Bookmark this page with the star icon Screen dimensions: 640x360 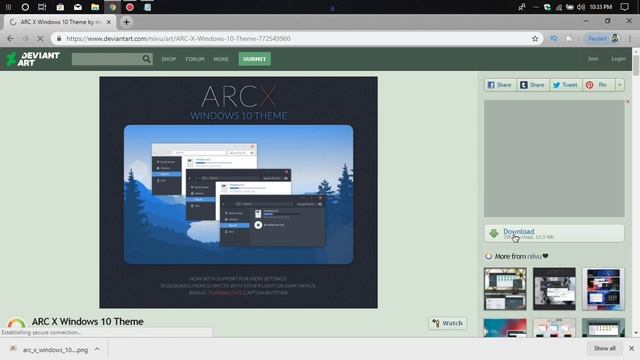click(x=535, y=38)
